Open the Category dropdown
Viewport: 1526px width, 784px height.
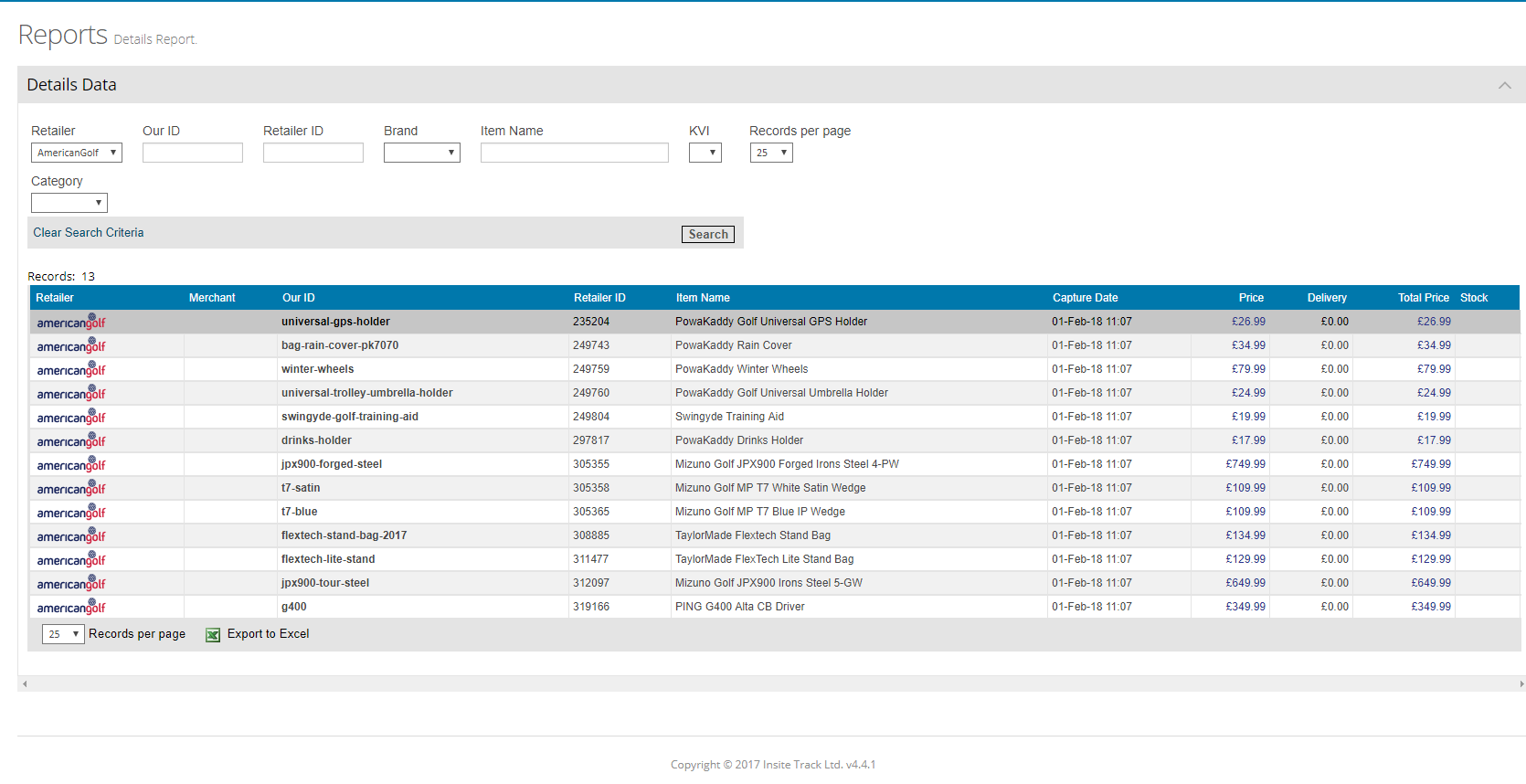(69, 203)
